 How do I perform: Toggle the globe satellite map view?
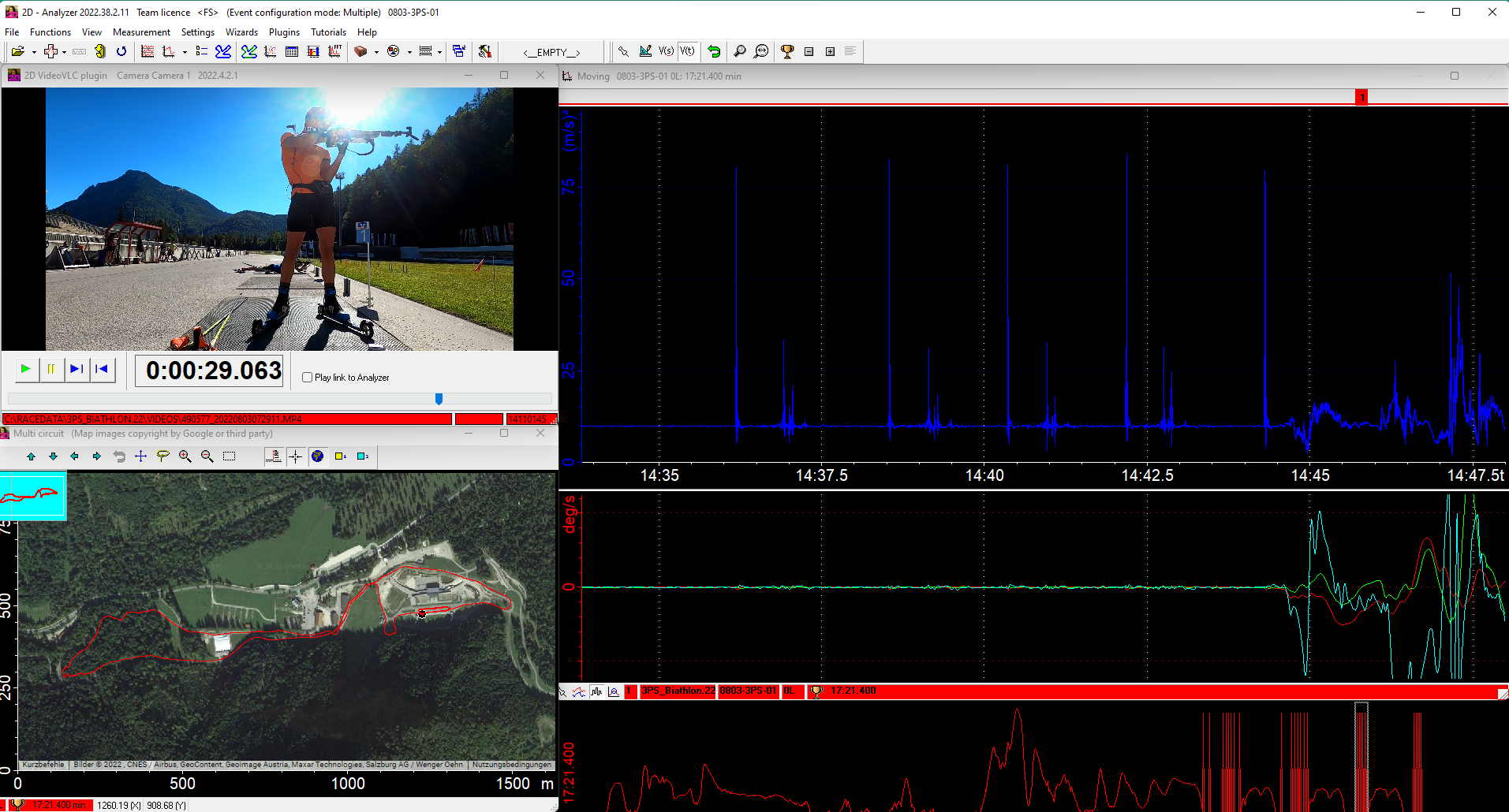pyautogui.click(x=318, y=456)
